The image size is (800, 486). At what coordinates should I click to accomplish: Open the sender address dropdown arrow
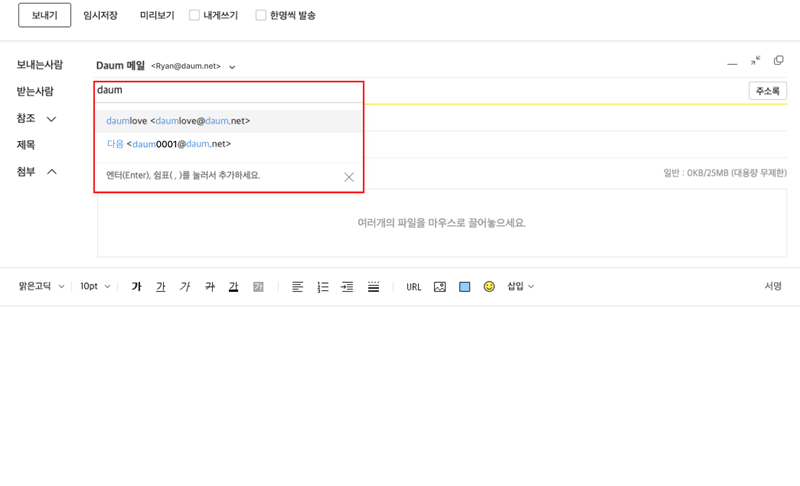tap(232, 67)
